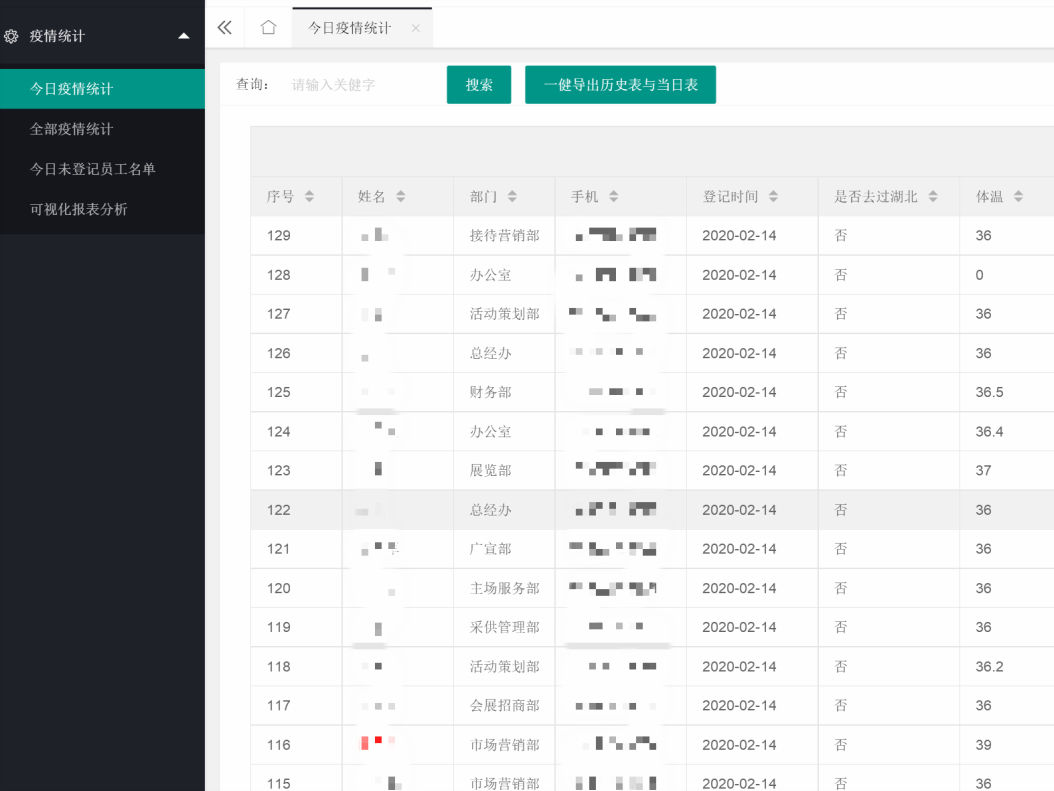
Task: Open 可视化报表分析 page
Action: 79,209
